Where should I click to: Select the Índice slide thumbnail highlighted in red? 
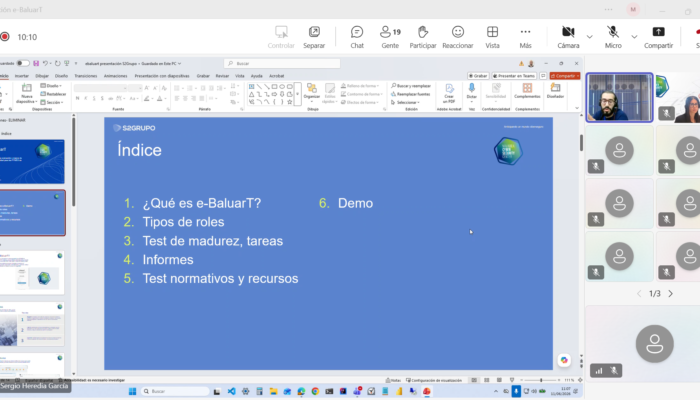click(x=33, y=213)
